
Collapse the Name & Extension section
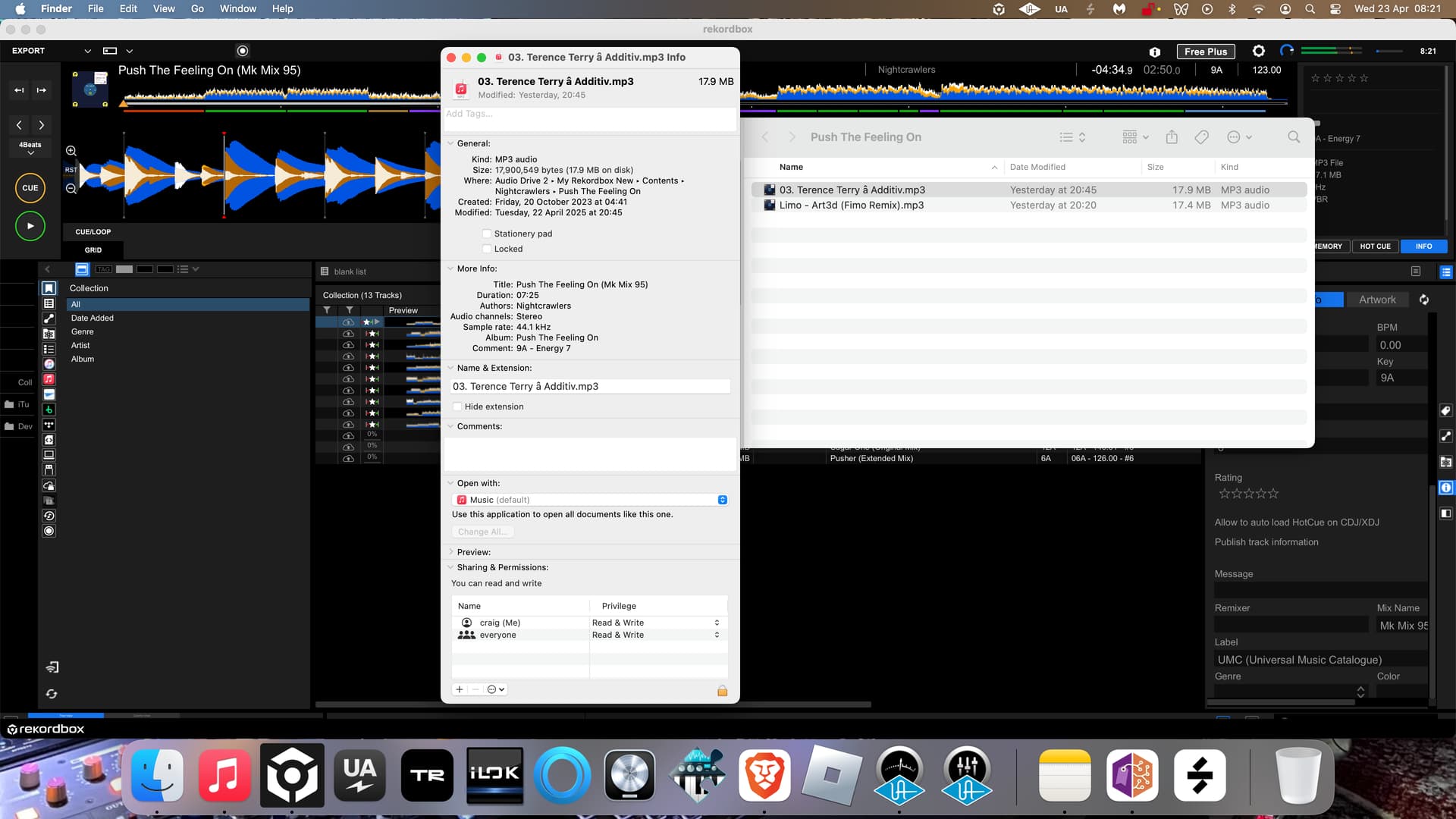[450, 368]
